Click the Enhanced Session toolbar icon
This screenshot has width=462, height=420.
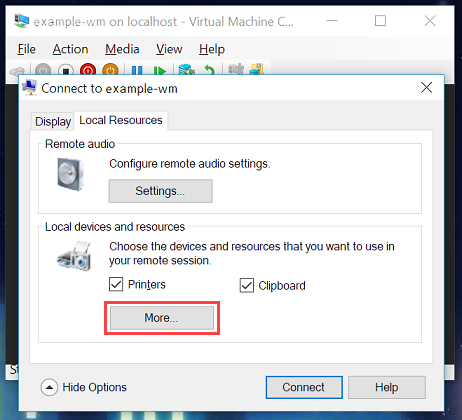[x=236, y=69]
